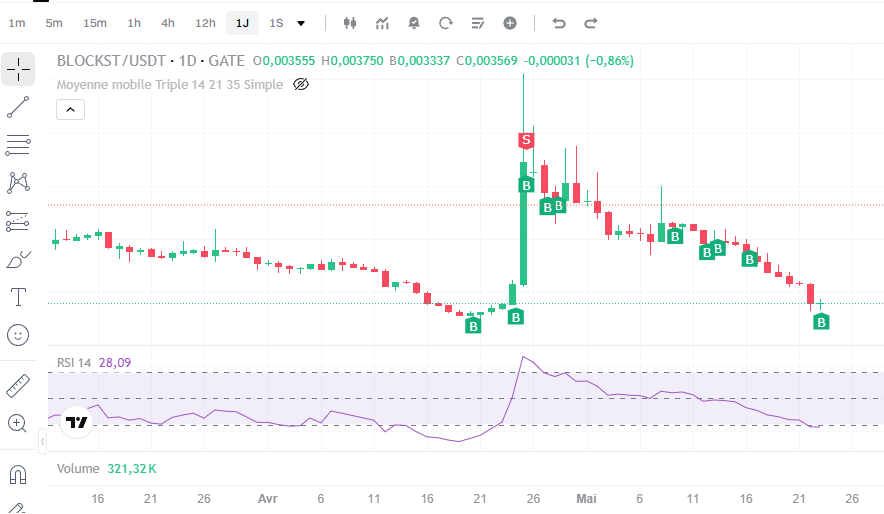Select the crosshair cursor tool
The height and width of the screenshot is (514, 884).
pyautogui.click(x=18, y=69)
